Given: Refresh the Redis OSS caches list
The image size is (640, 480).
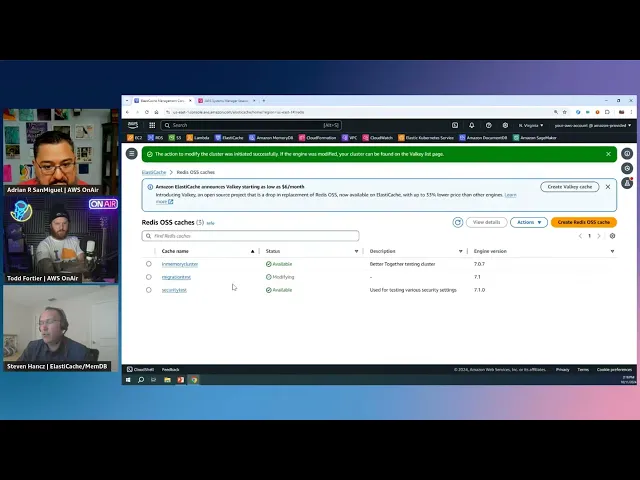Looking at the screenshot, I should coord(458,222).
